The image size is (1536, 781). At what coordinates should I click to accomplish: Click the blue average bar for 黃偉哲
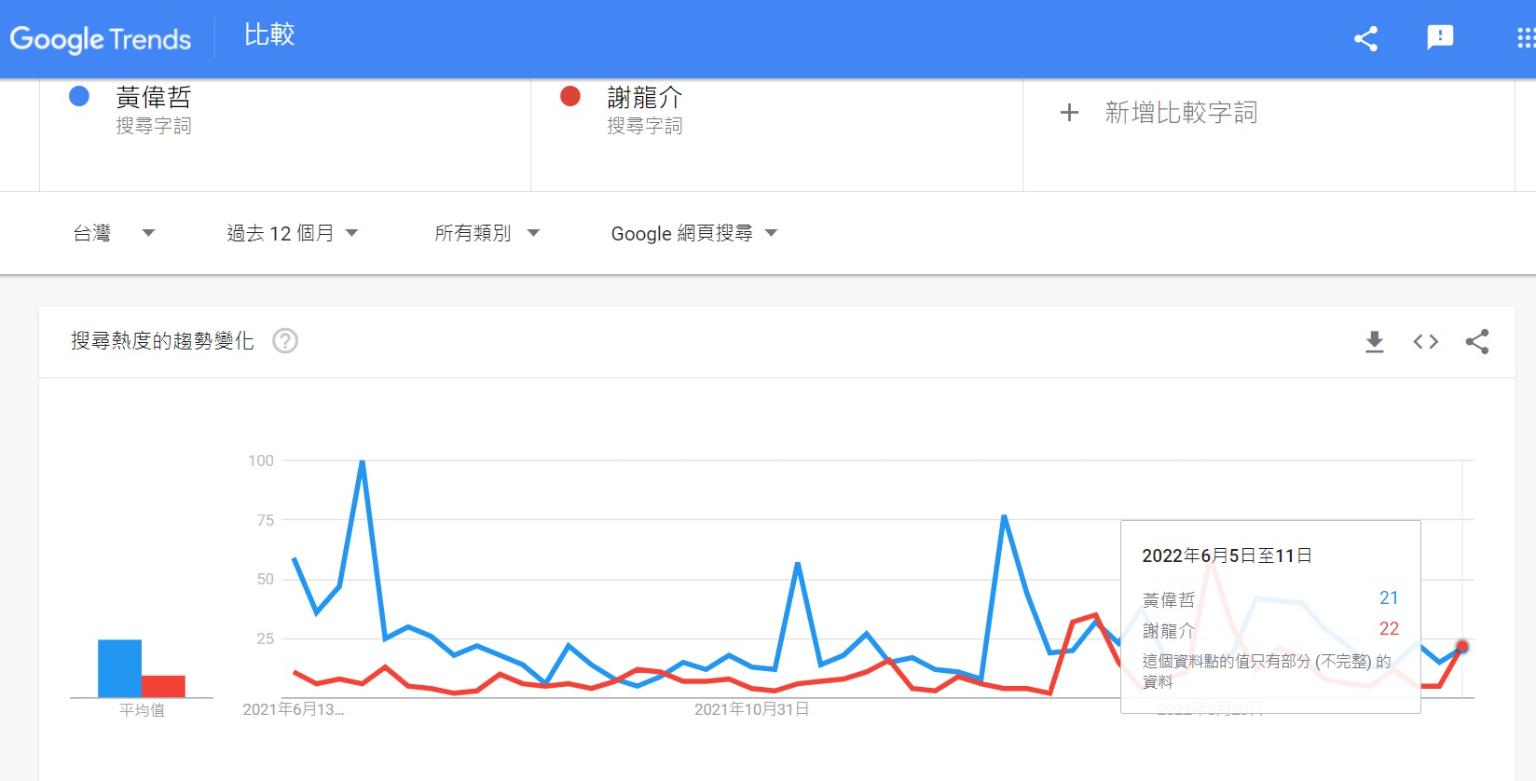[x=119, y=668]
